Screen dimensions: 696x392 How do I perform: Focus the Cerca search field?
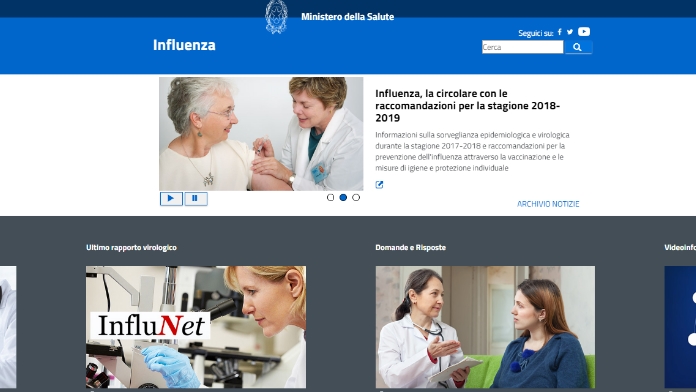[522, 47]
